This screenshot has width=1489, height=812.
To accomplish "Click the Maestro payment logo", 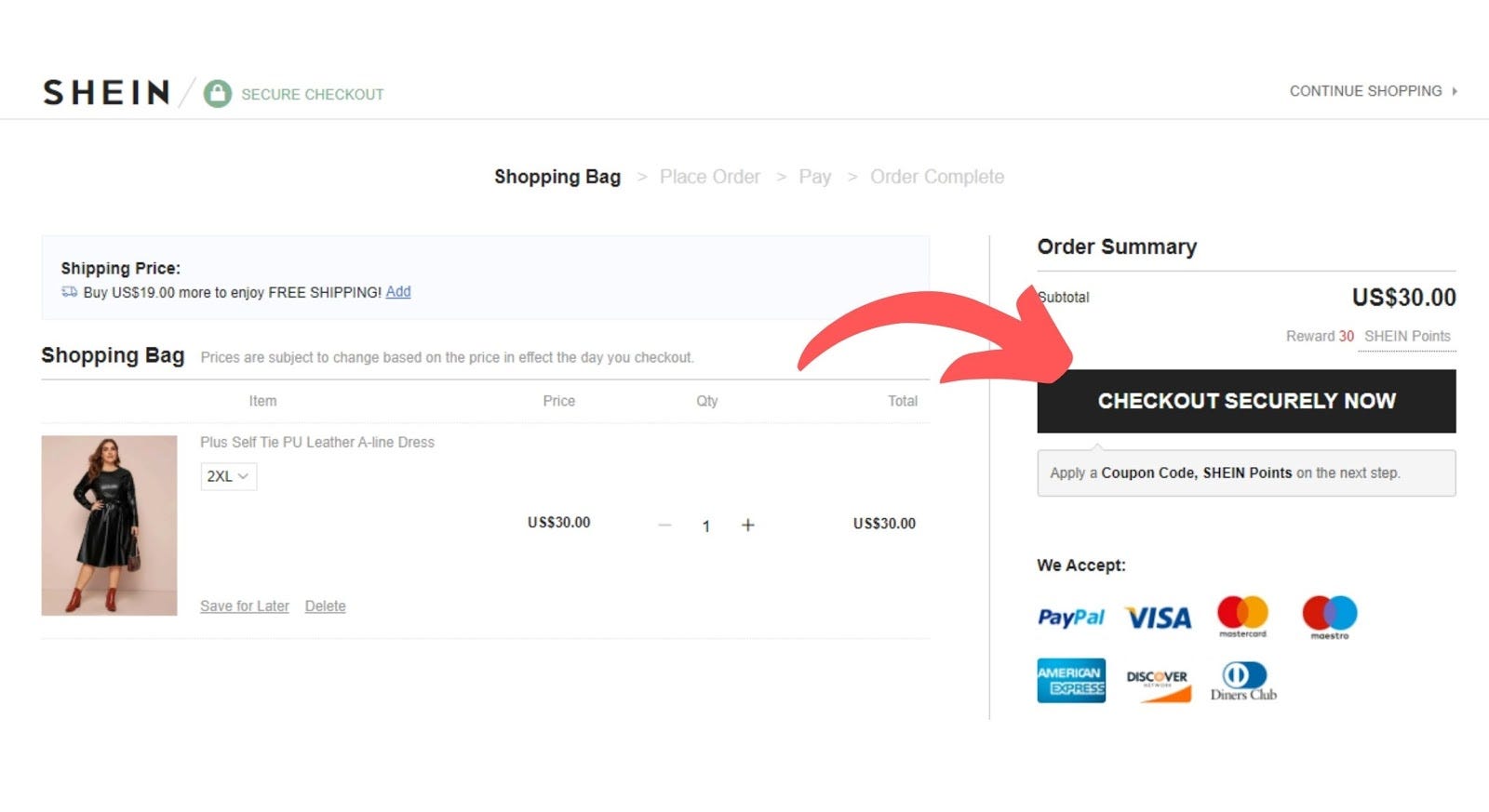I will tap(1329, 618).
